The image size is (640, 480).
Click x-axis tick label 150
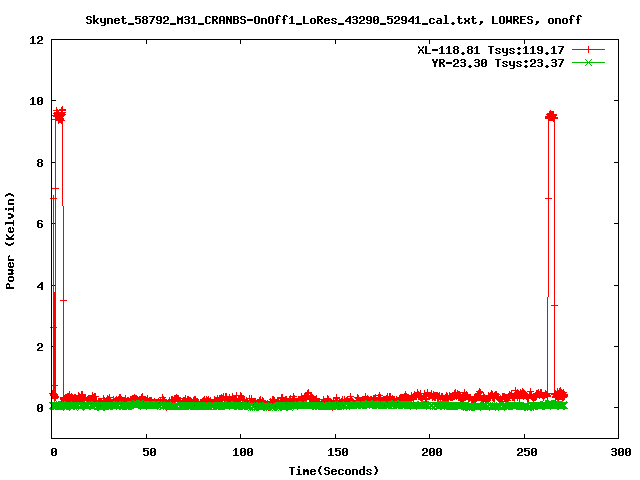[337, 452]
